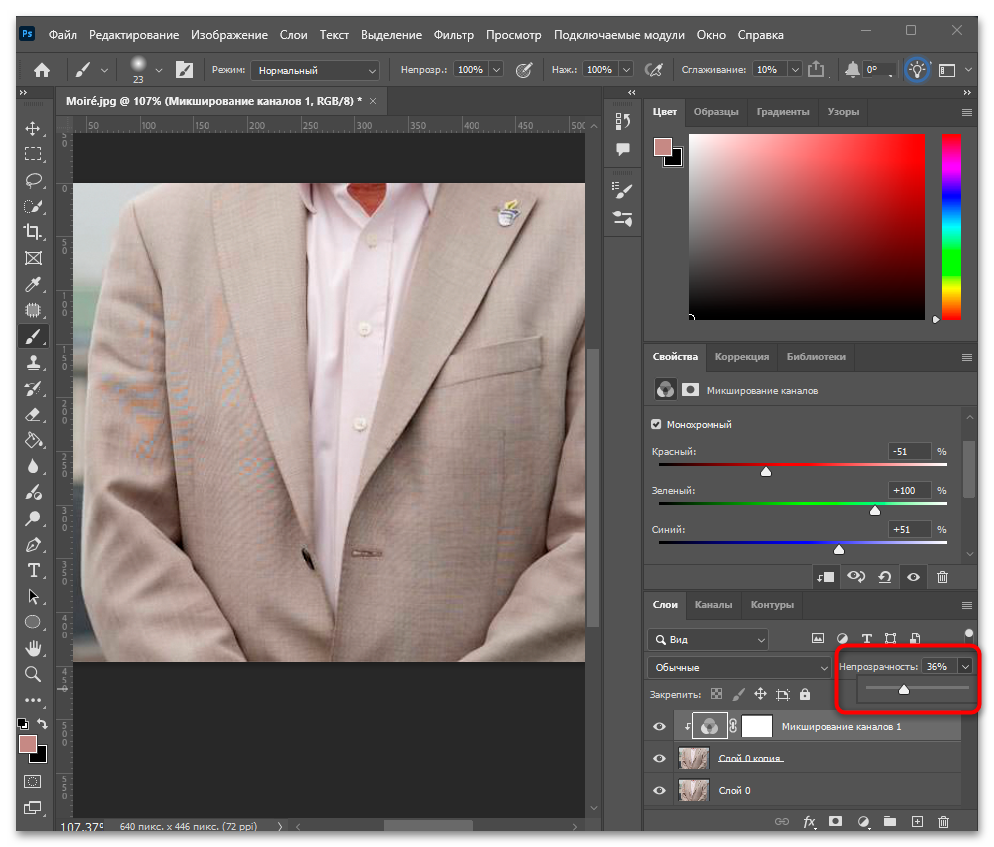Switch to the Коррекция tab
The image size is (994, 847).
[x=742, y=357]
